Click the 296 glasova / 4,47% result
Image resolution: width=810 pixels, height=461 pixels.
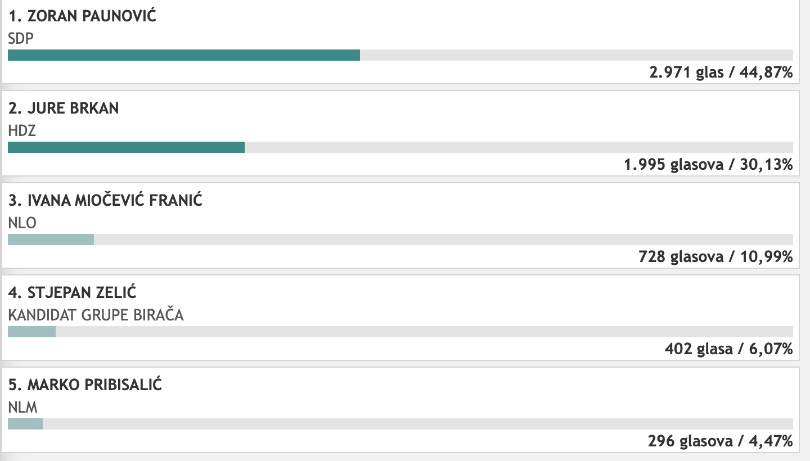tap(720, 441)
